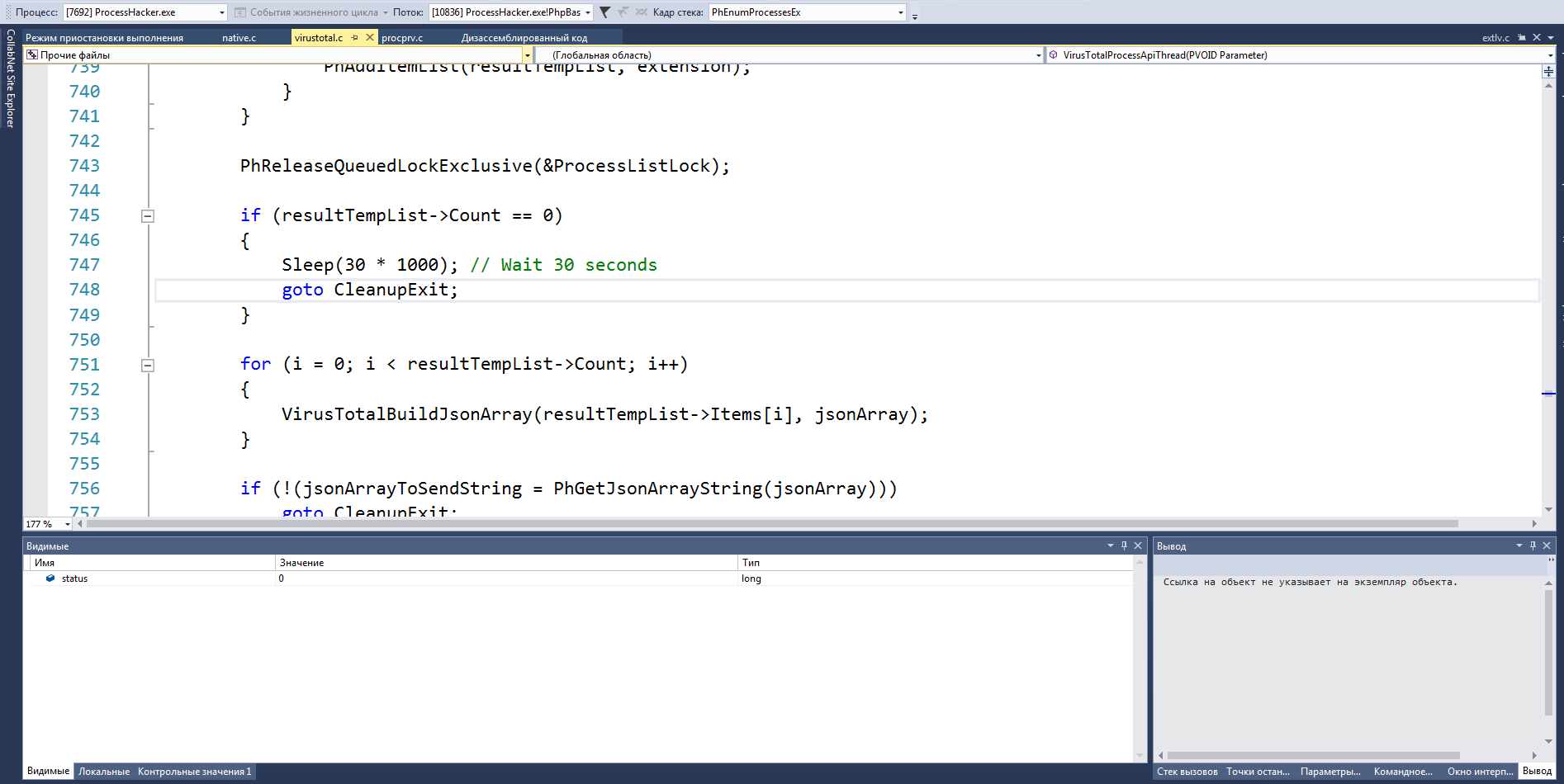The height and width of the screenshot is (784, 1564).
Task: Click the Вывод panel vertical scrollbar
Action: pos(1548,652)
